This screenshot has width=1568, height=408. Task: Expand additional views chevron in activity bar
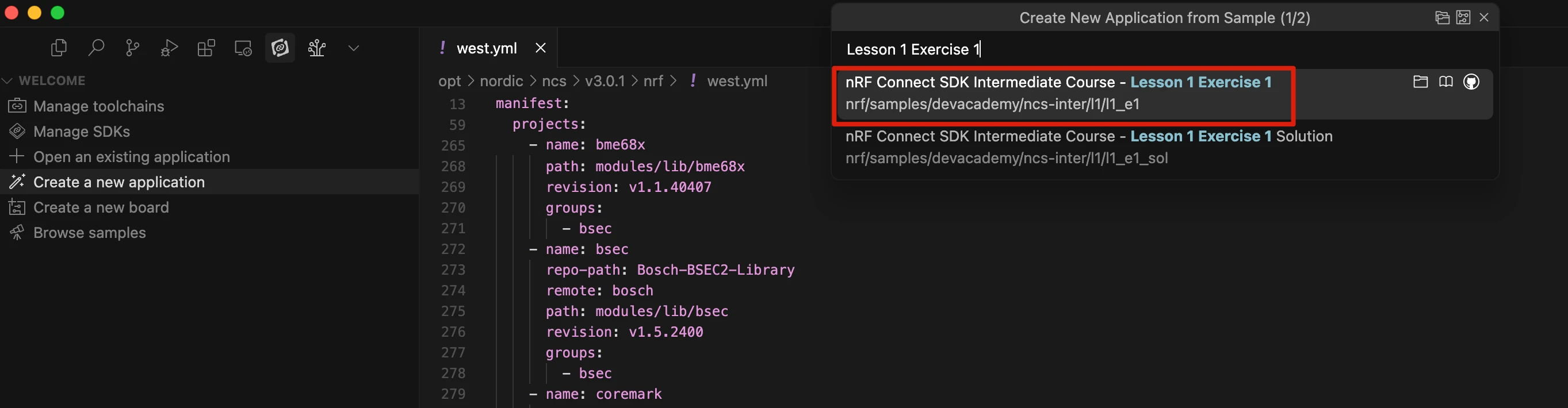pyautogui.click(x=354, y=48)
